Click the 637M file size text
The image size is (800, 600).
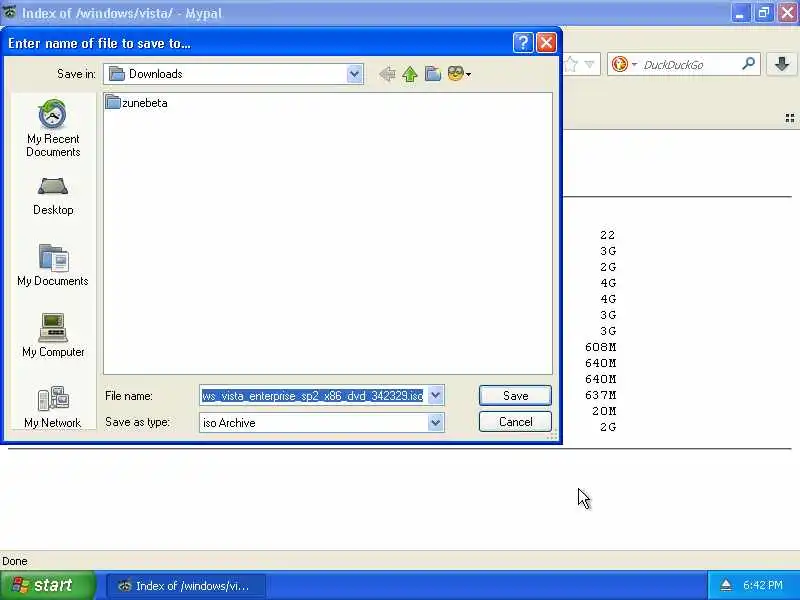601,395
